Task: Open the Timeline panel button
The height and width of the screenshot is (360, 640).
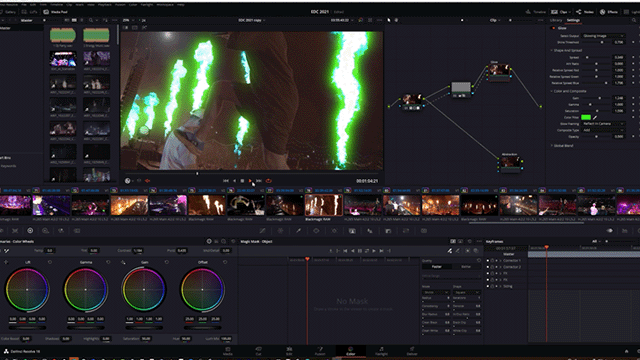Action: (x=536, y=12)
